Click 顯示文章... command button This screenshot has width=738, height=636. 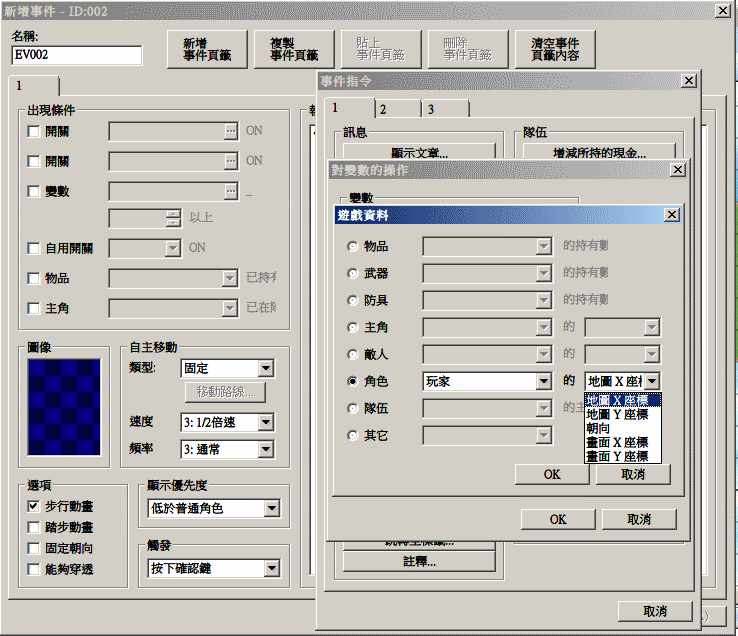coord(419,152)
